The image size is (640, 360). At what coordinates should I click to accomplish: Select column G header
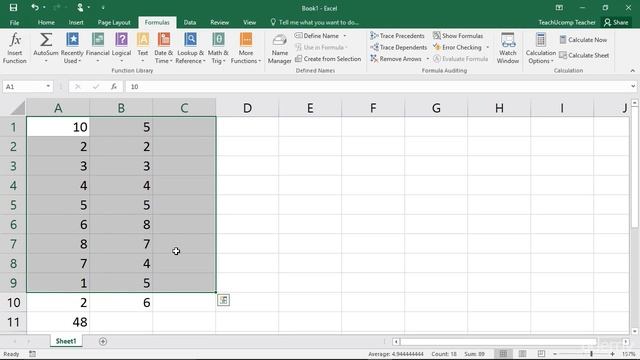tap(436, 108)
